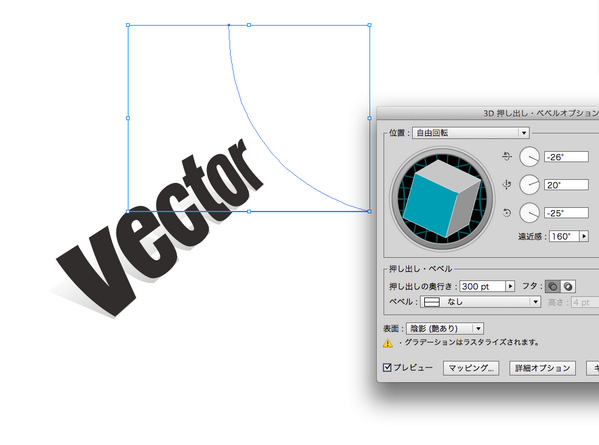
Task: Open the perspective slider arrow
Action: tap(584, 236)
